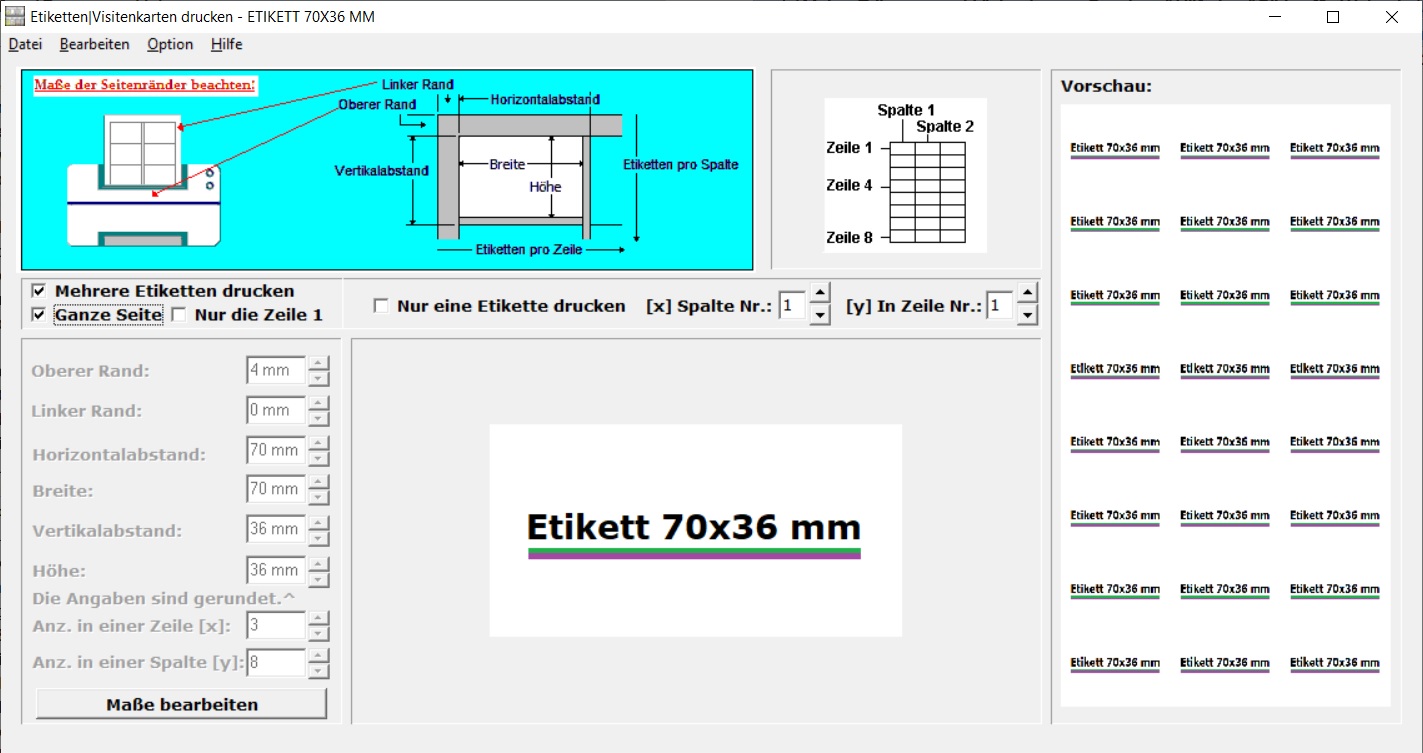Open the Option menu
The image size is (1423, 753).
click(x=170, y=44)
